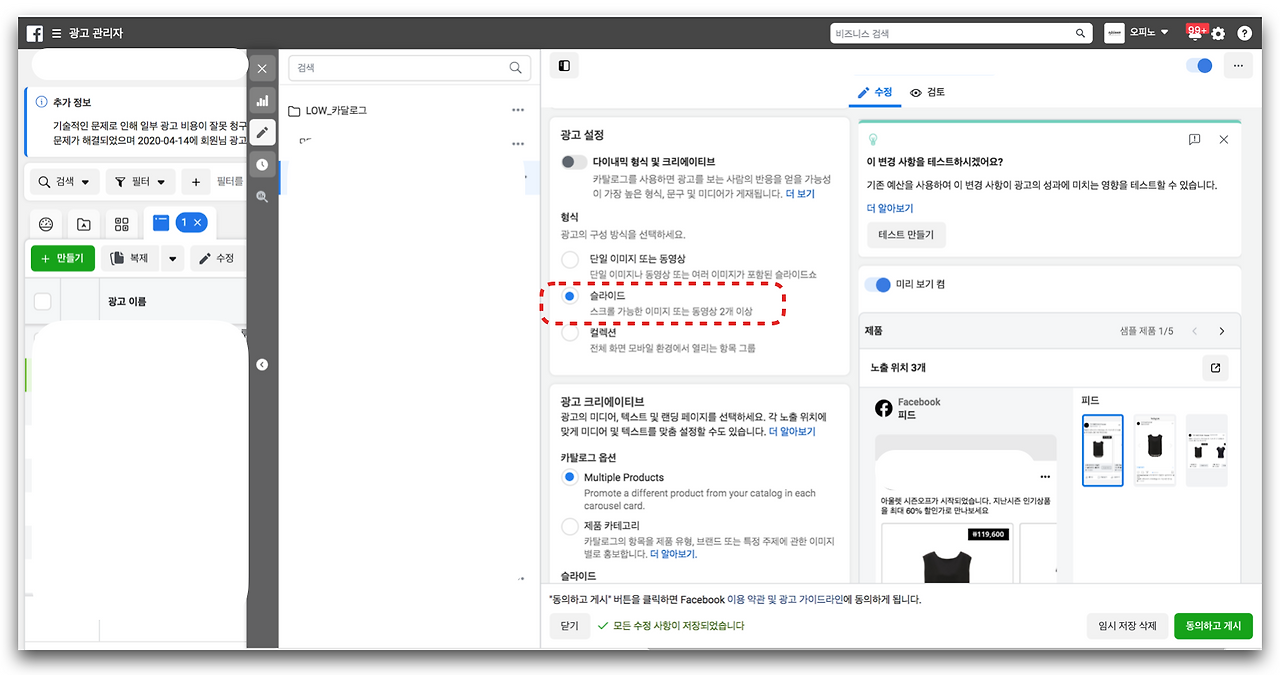Click the clock history icon in left sidebar
1280x675 pixels.
(x=262, y=164)
